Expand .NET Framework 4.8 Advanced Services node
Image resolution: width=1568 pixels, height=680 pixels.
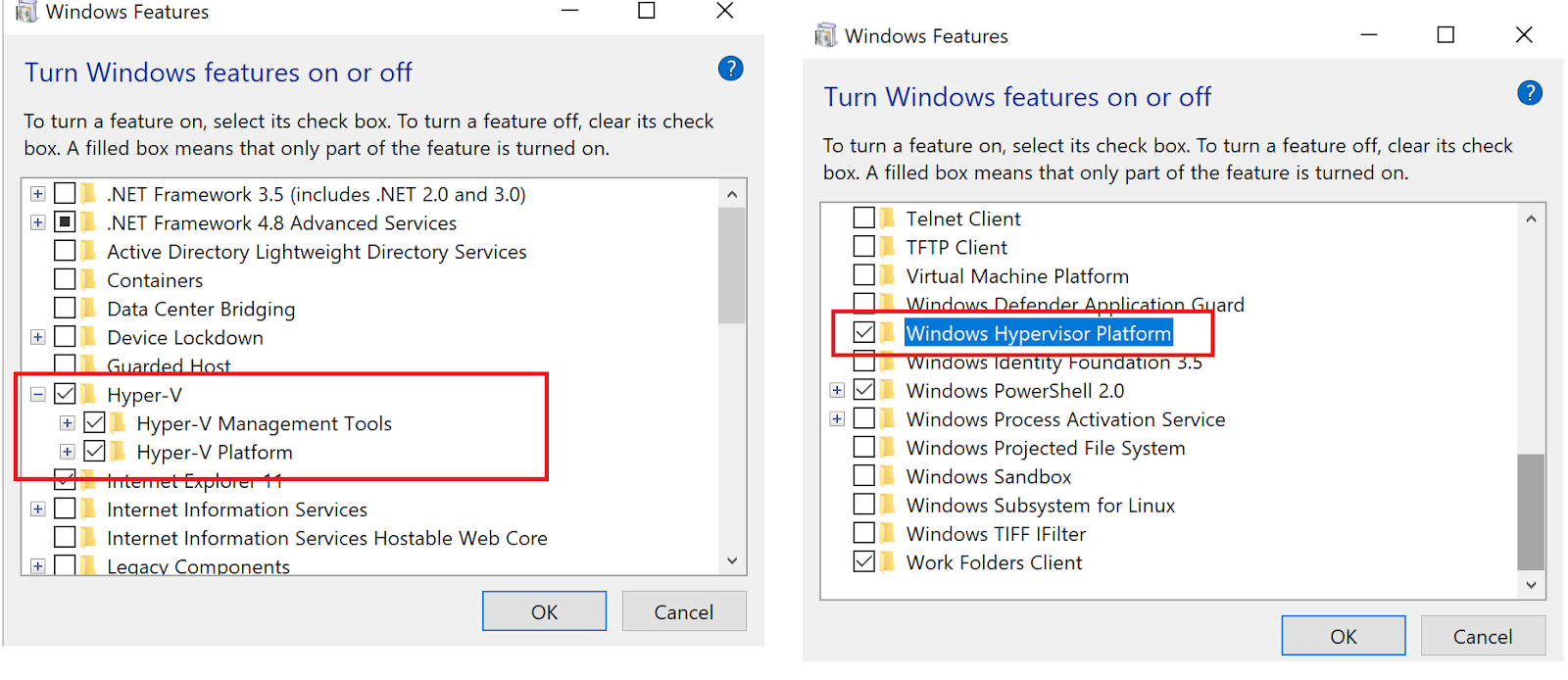37,222
